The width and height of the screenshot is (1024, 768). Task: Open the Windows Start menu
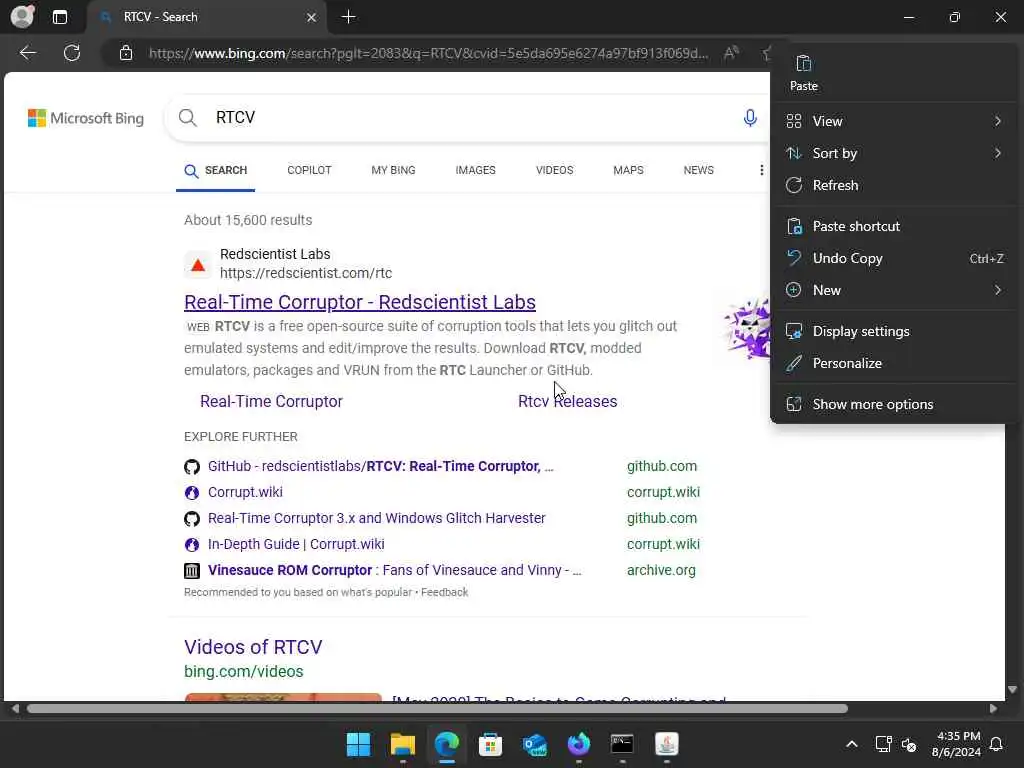358,744
